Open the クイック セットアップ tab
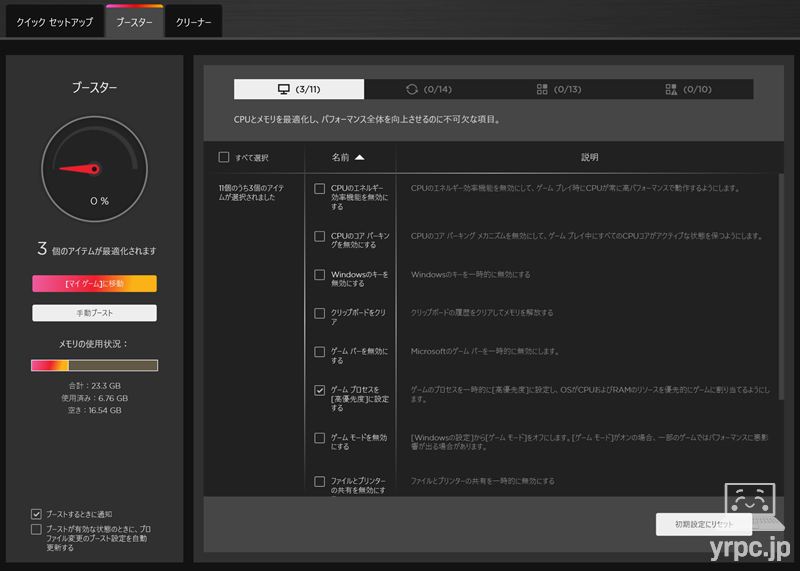Viewport: 800px width, 571px height. point(54,22)
